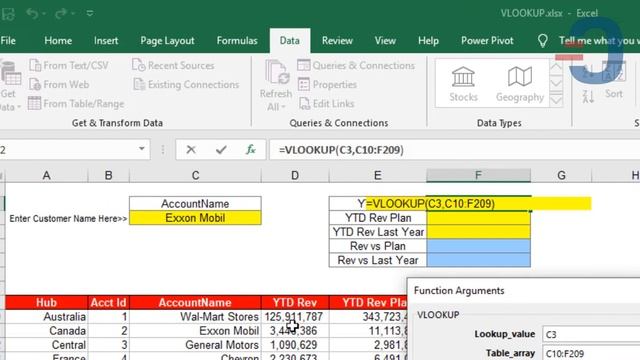Select column D header
The image size is (640, 360).
[x=295, y=176]
